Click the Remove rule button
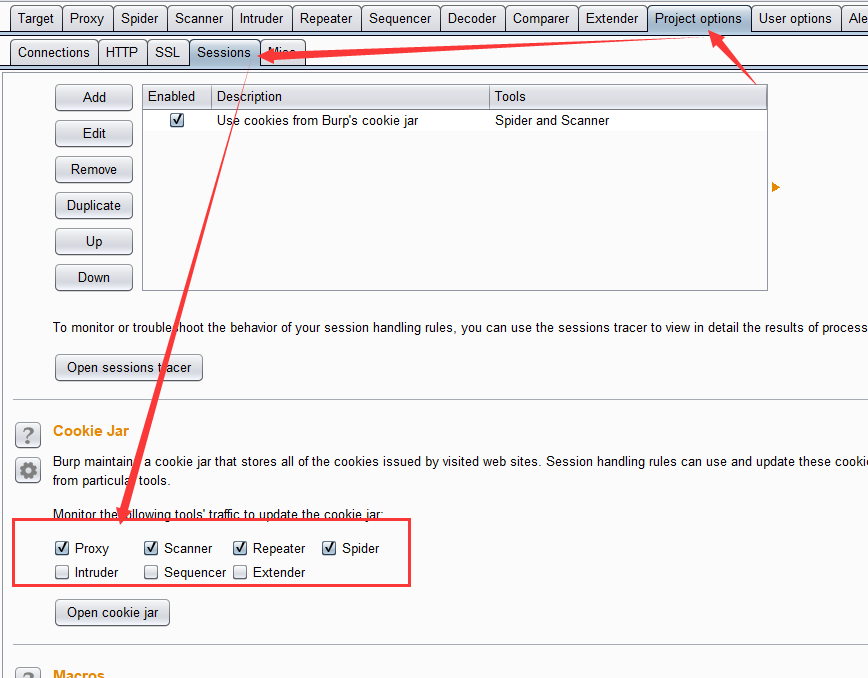Viewport: 868px width, 678px height. tap(94, 169)
